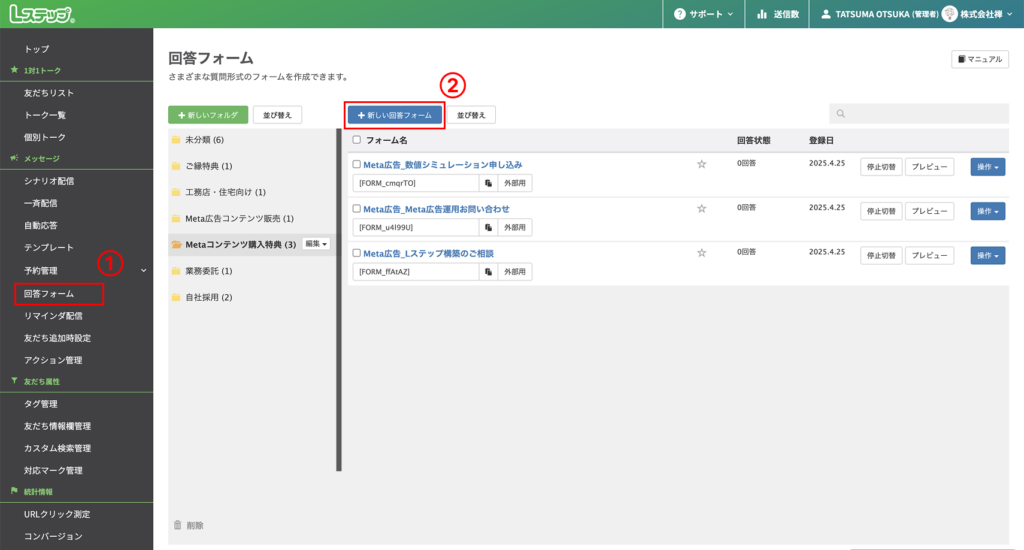The image size is (1024, 550).
Task: Check the Meta広告_数値シミュレーション申し込み checkbox
Action: [x=356, y=164]
